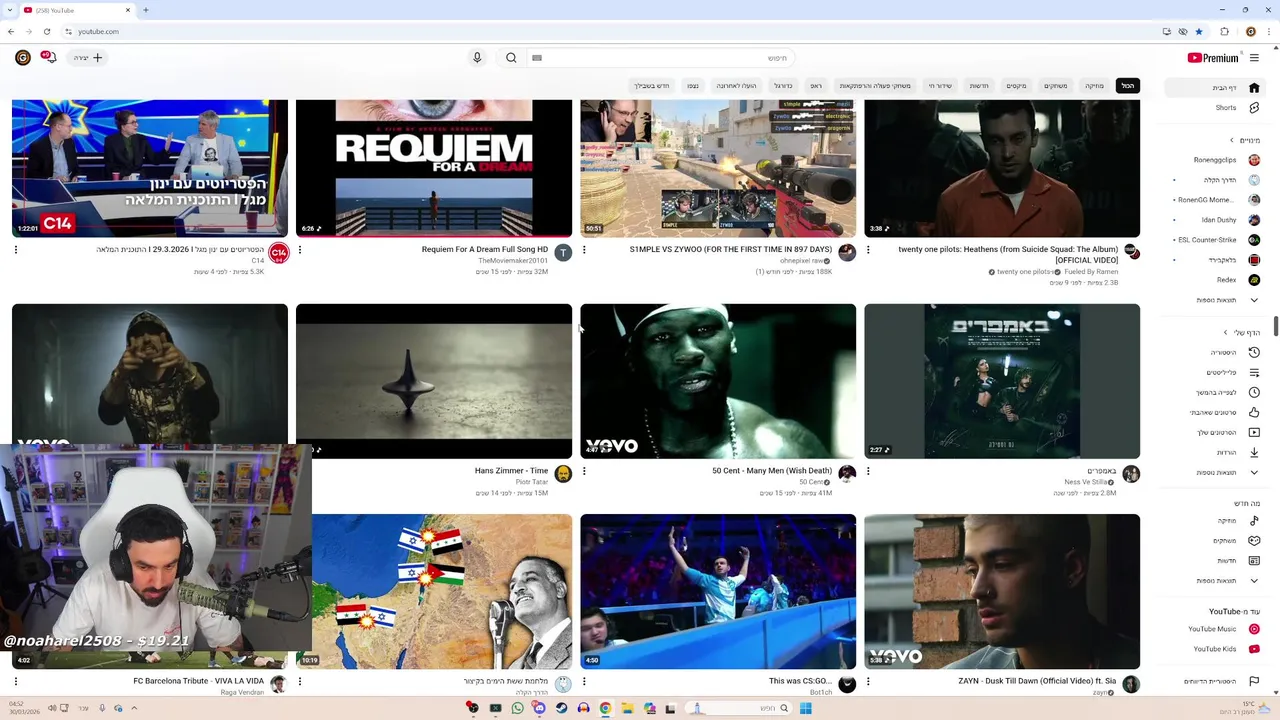Open C14 channel avatar
1280x720 pixels.
click(279, 253)
